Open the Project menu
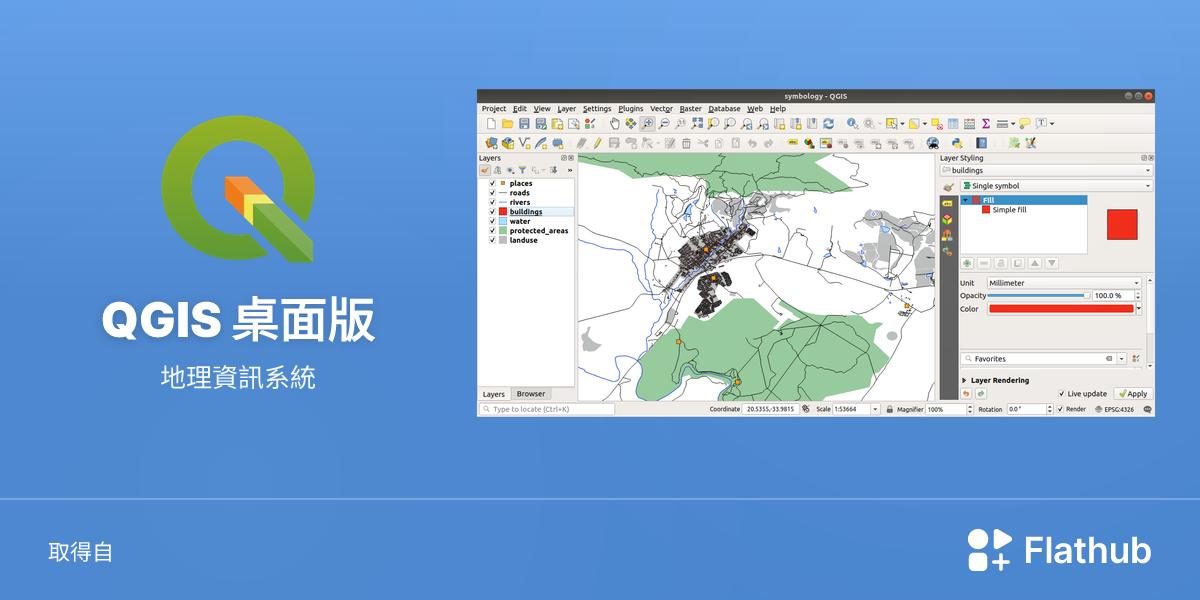Screen dimensions: 1200x600 494,109
